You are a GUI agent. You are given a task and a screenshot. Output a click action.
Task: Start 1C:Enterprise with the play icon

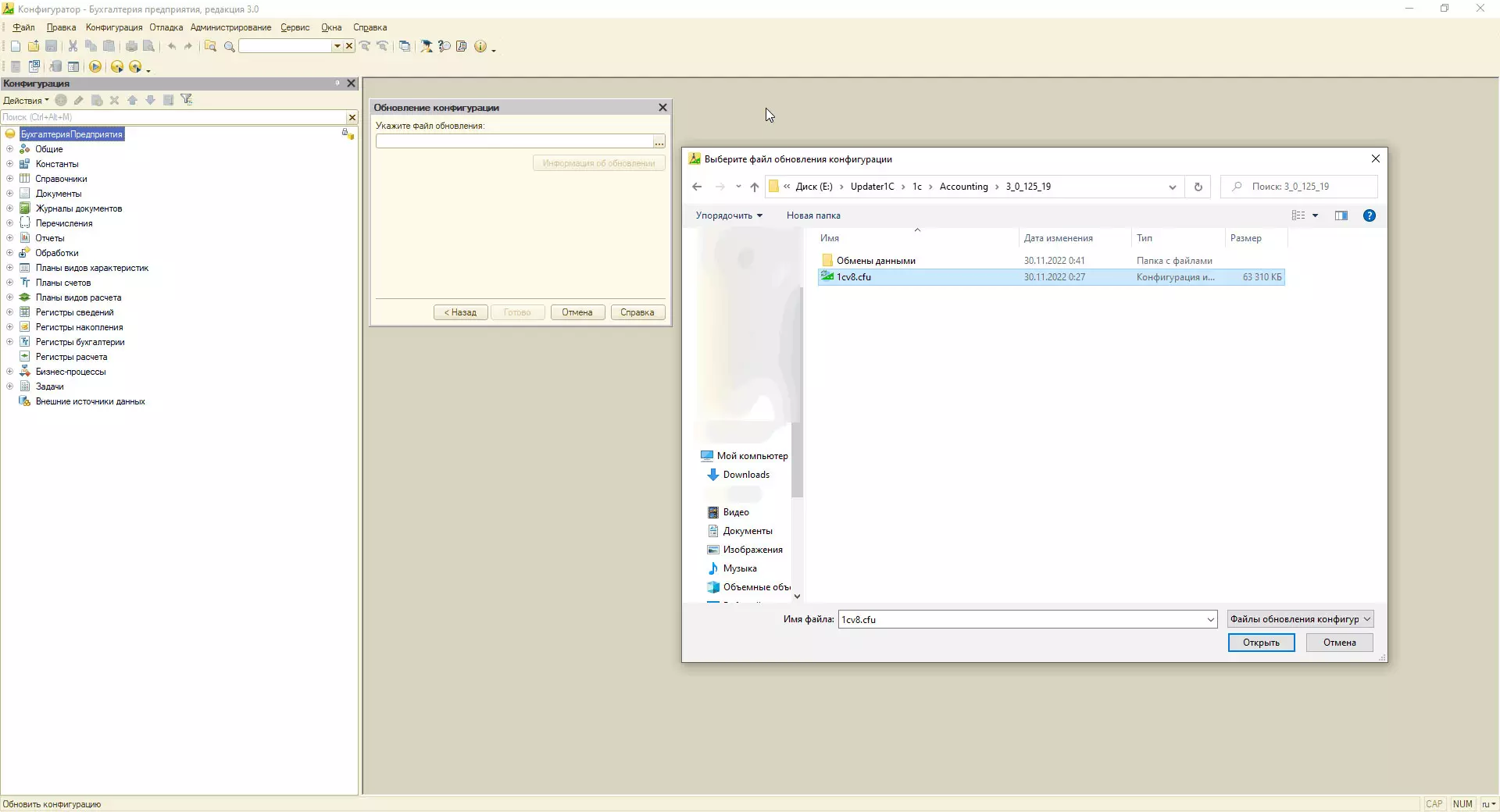pyautogui.click(x=95, y=67)
